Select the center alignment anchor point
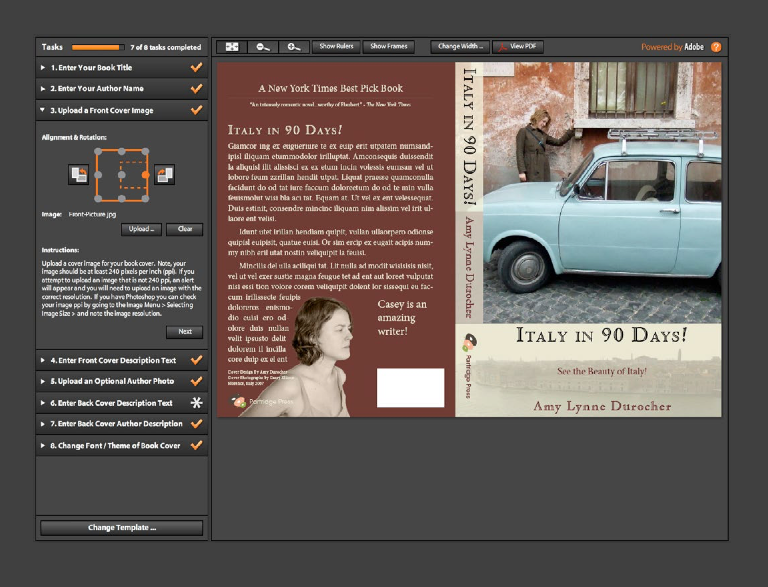This screenshot has width=768, height=587. 122,175
